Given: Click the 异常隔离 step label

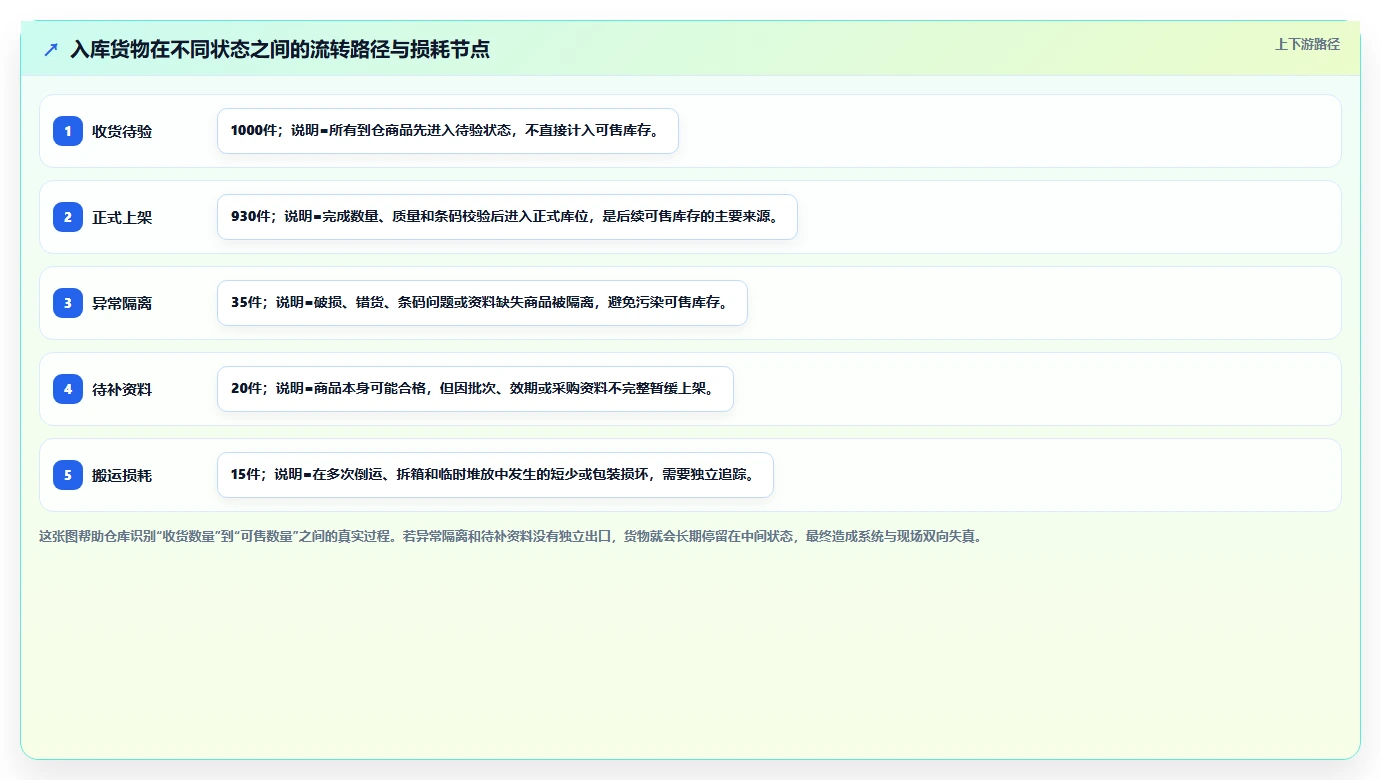Looking at the screenshot, I should [122, 303].
